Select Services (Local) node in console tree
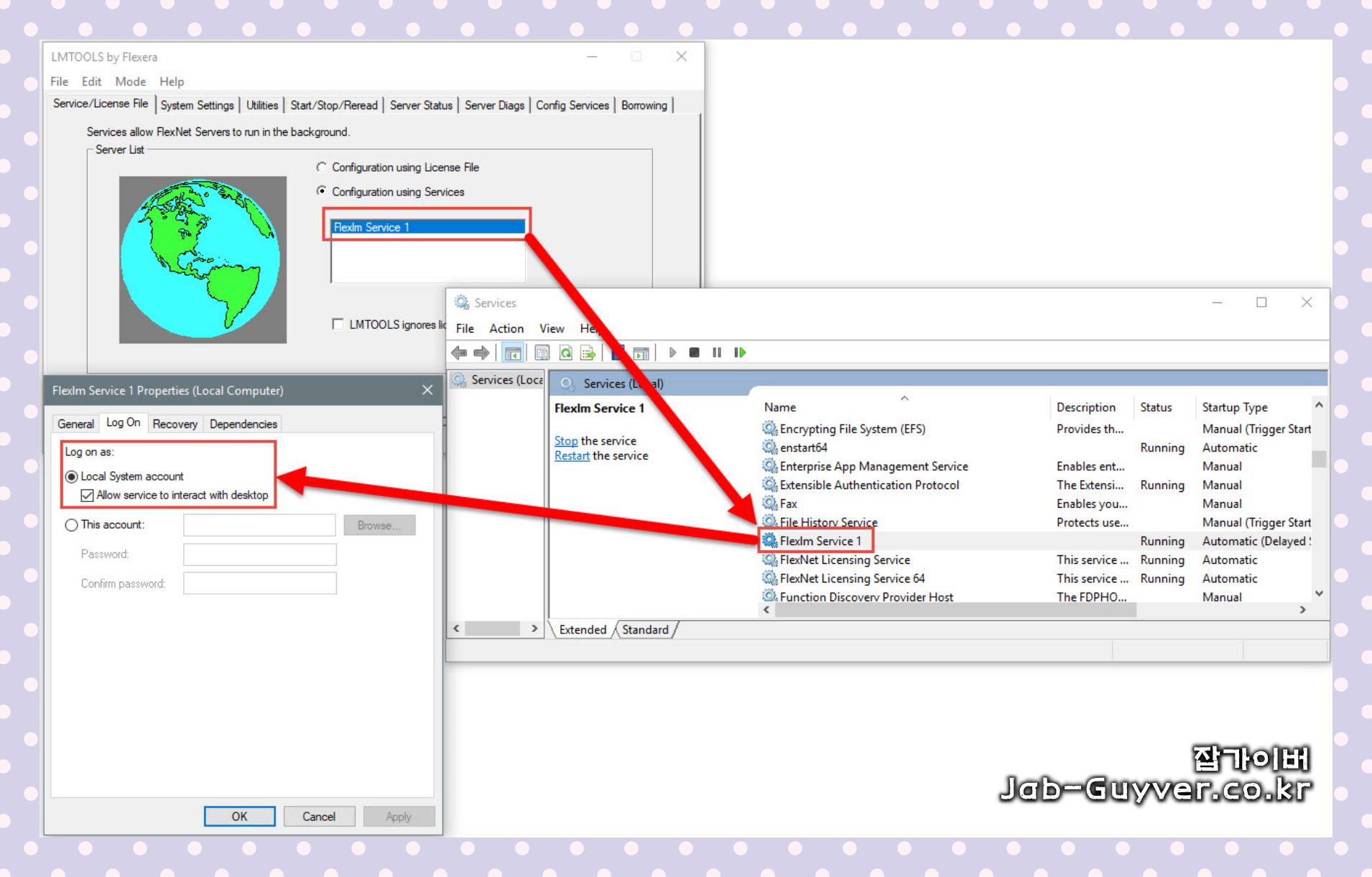Screen dimensions: 1372x877 pyautogui.click(x=497, y=380)
